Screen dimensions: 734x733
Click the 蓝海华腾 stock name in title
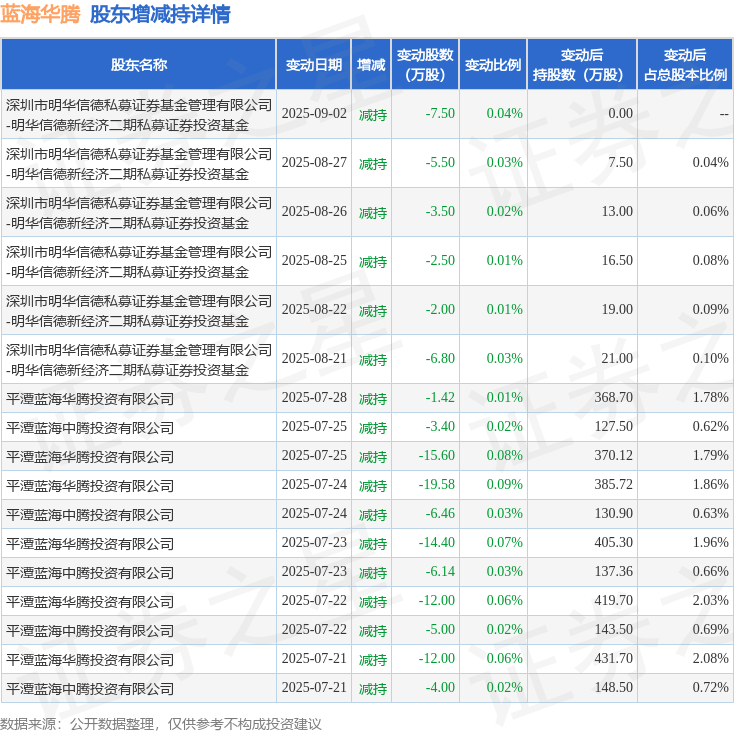coord(41,15)
